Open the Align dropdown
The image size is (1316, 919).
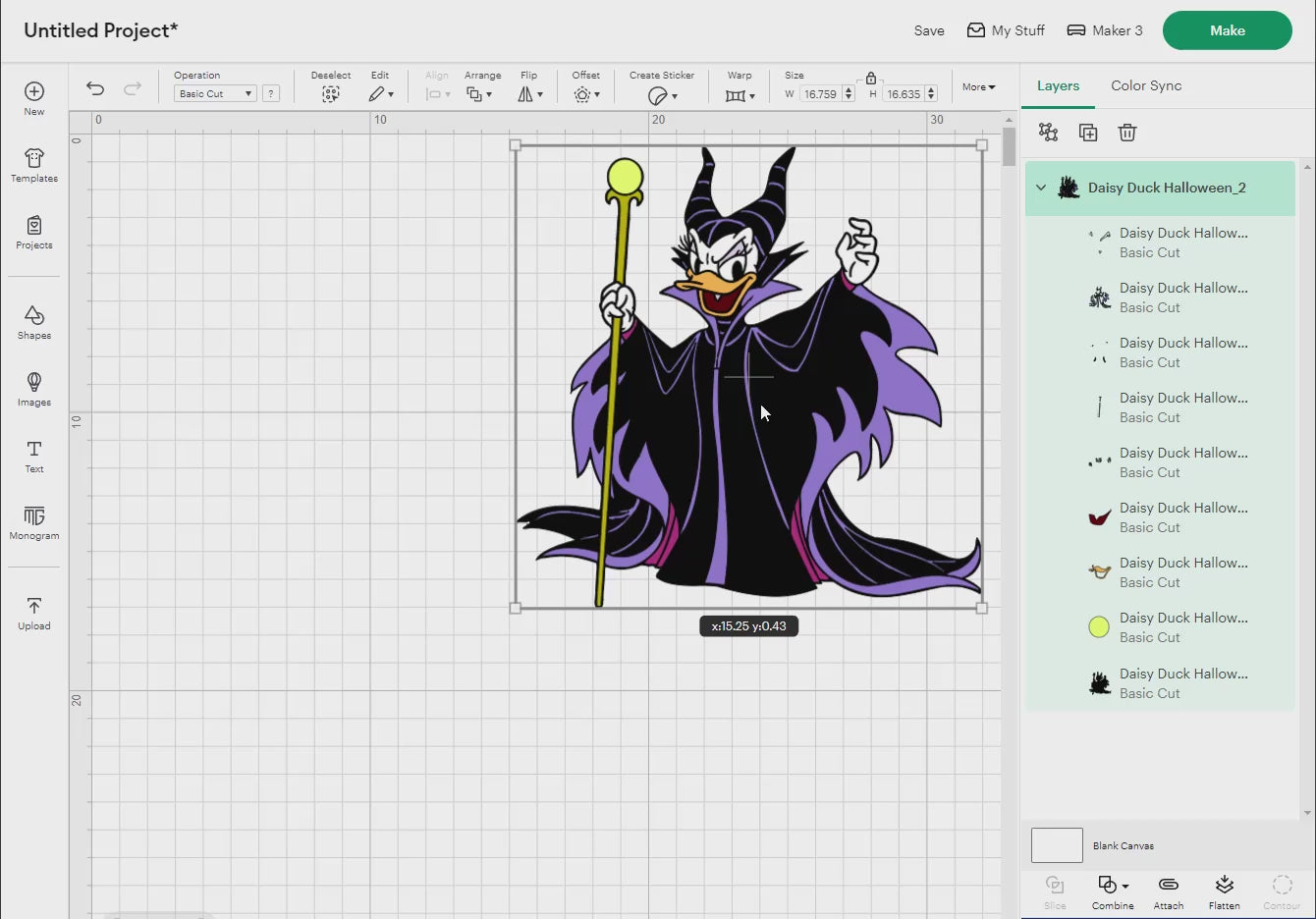438,94
